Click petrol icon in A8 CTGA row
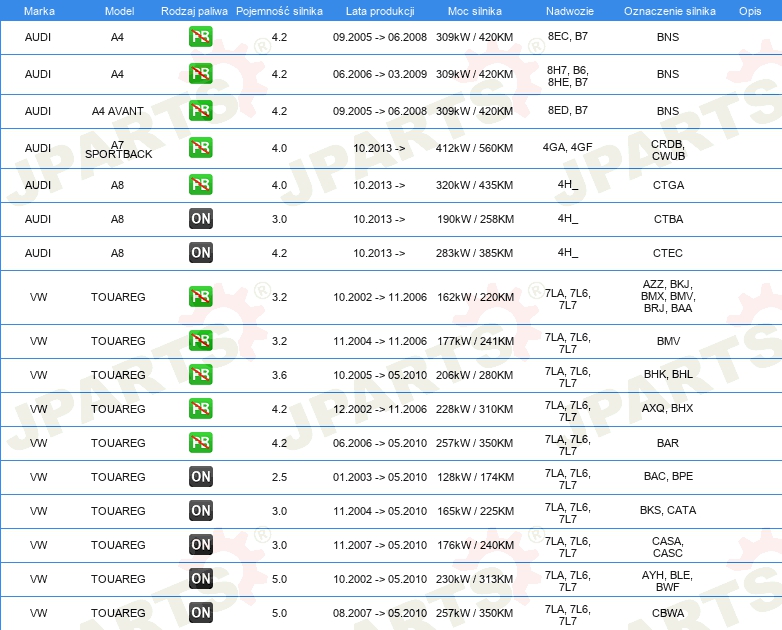Viewport: 782px width, 630px height. (200, 185)
